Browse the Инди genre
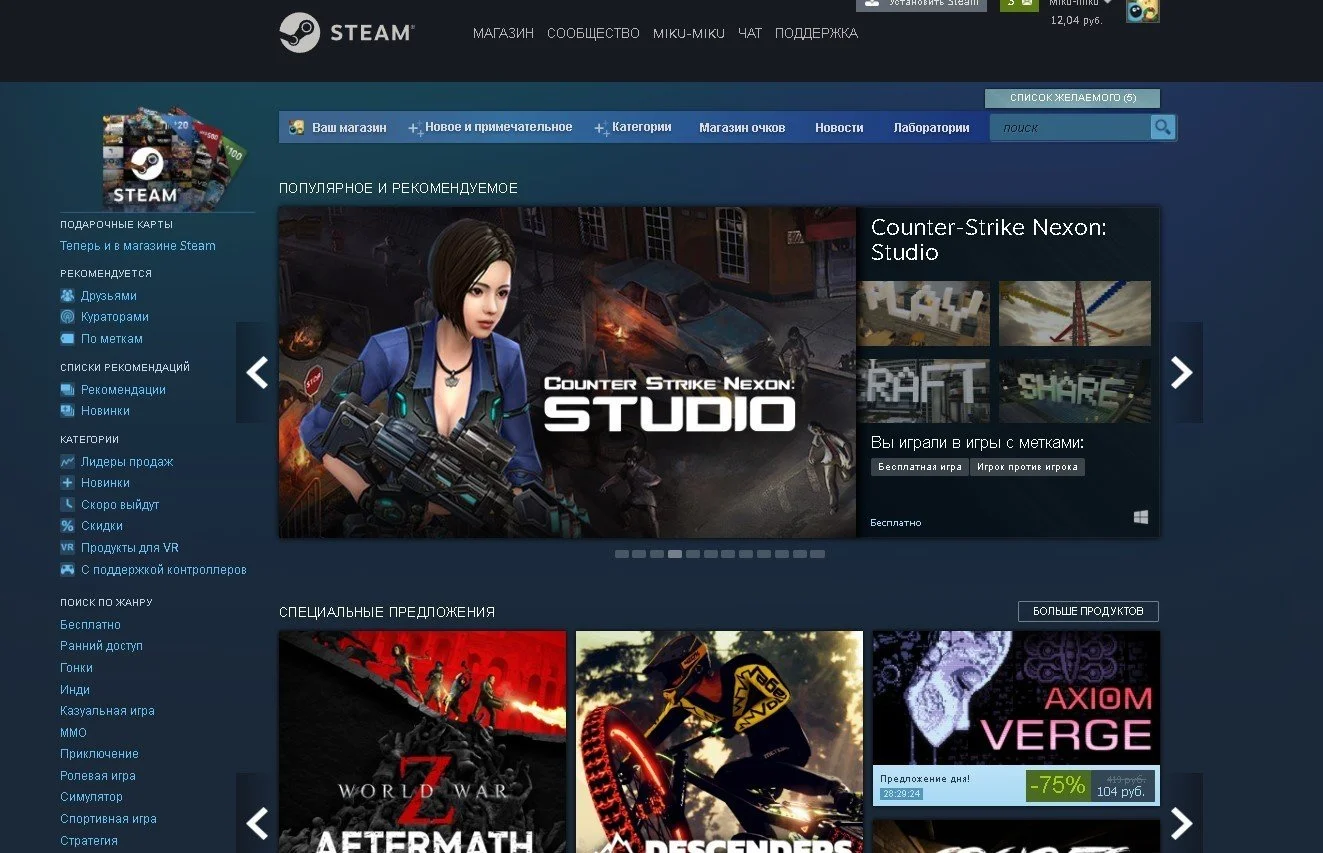This screenshot has height=853, width=1323. click(x=75, y=690)
